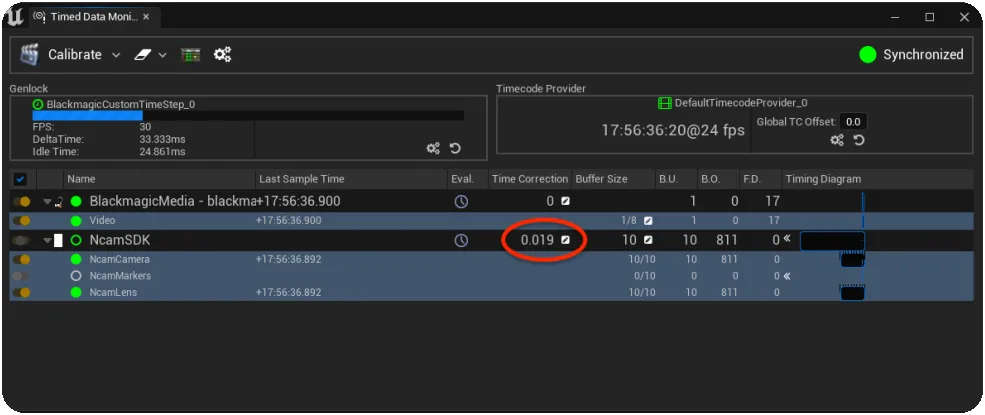Toggle the BlackmagicMedia enable switch

pos(21,202)
